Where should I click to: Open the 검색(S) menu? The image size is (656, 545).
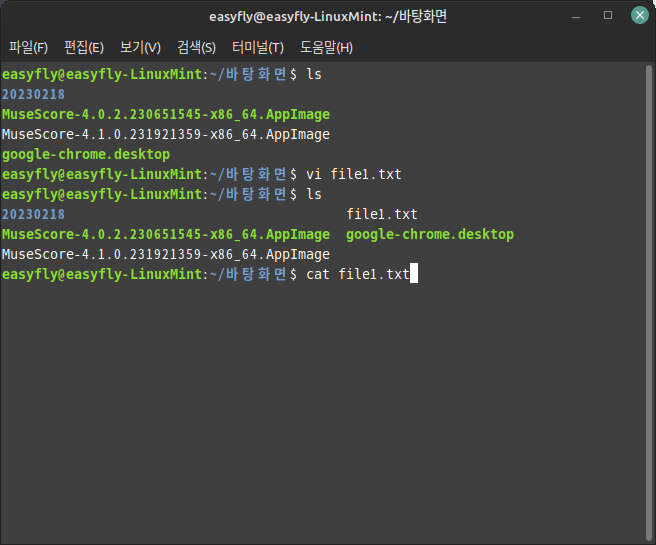coord(196,47)
